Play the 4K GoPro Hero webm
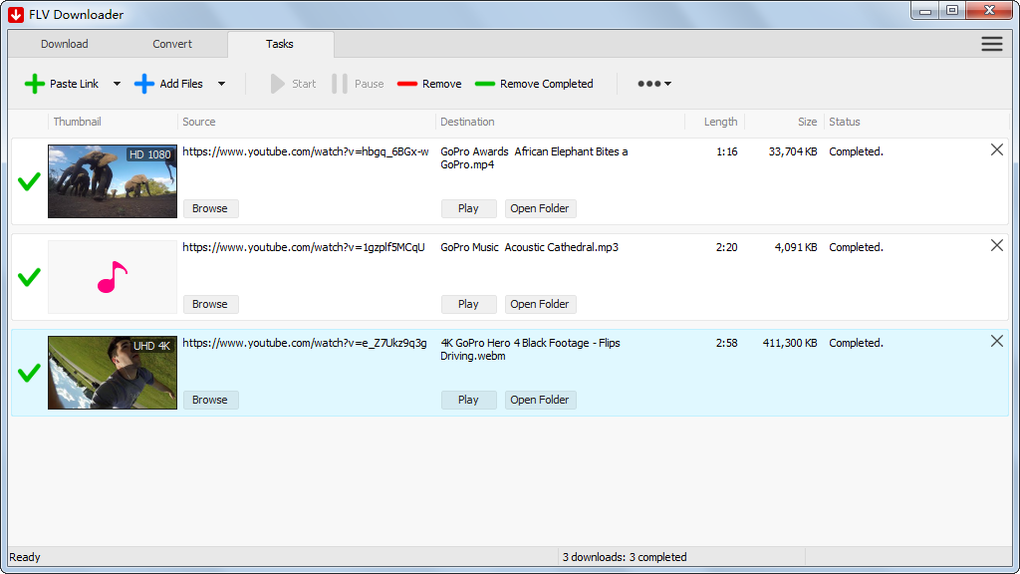Viewport: 1020px width, 574px height. (468, 400)
